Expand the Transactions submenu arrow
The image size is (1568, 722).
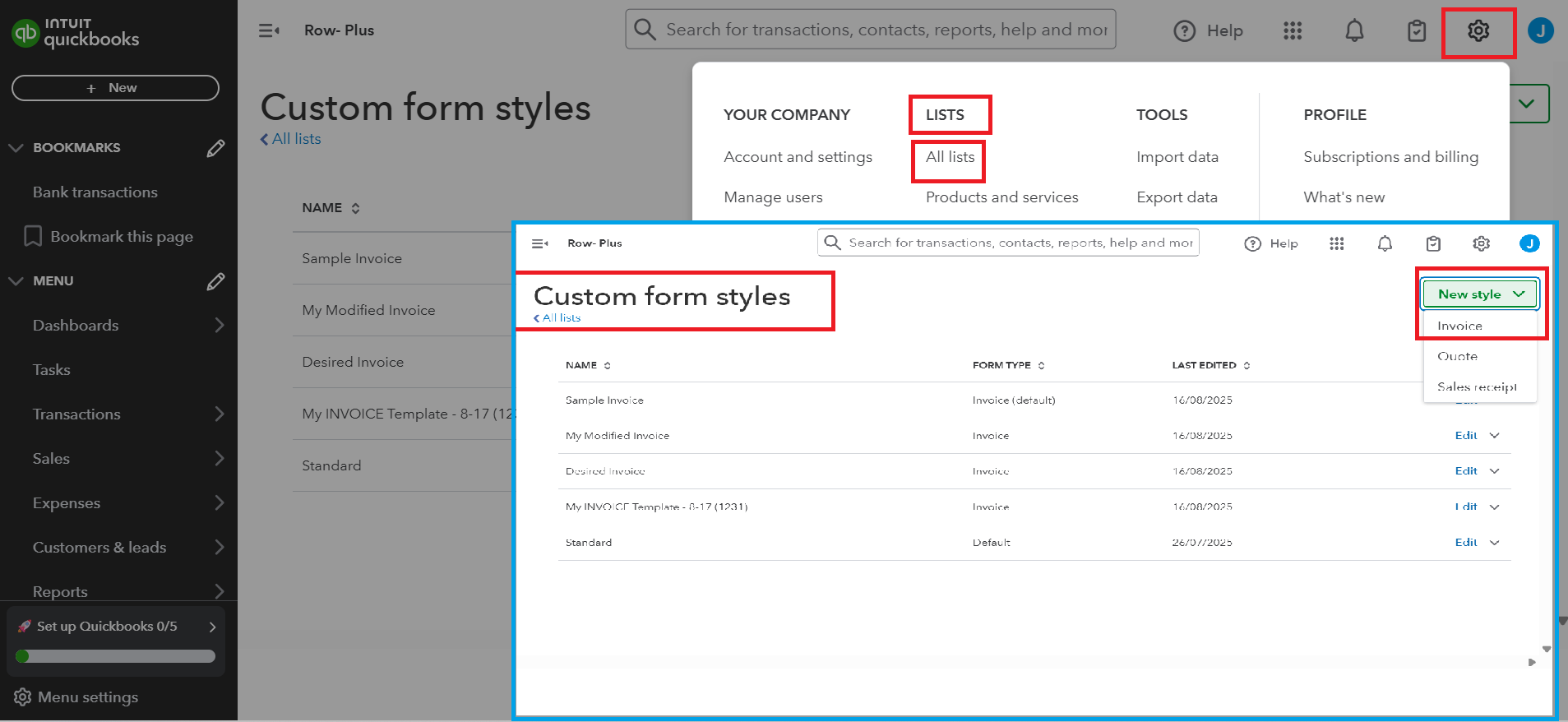coord(219,414)
